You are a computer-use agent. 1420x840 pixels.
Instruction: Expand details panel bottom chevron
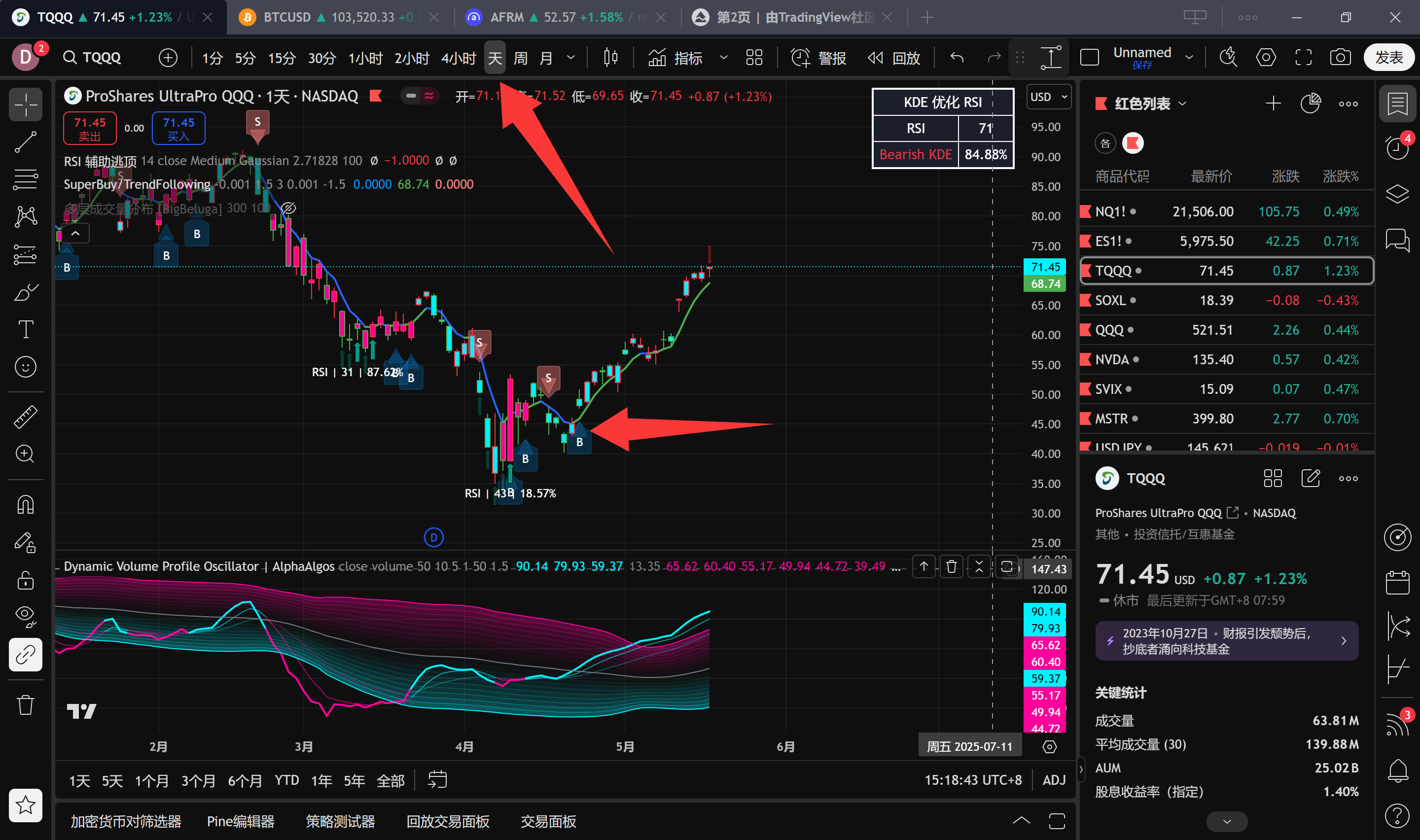coord(1227,821)
